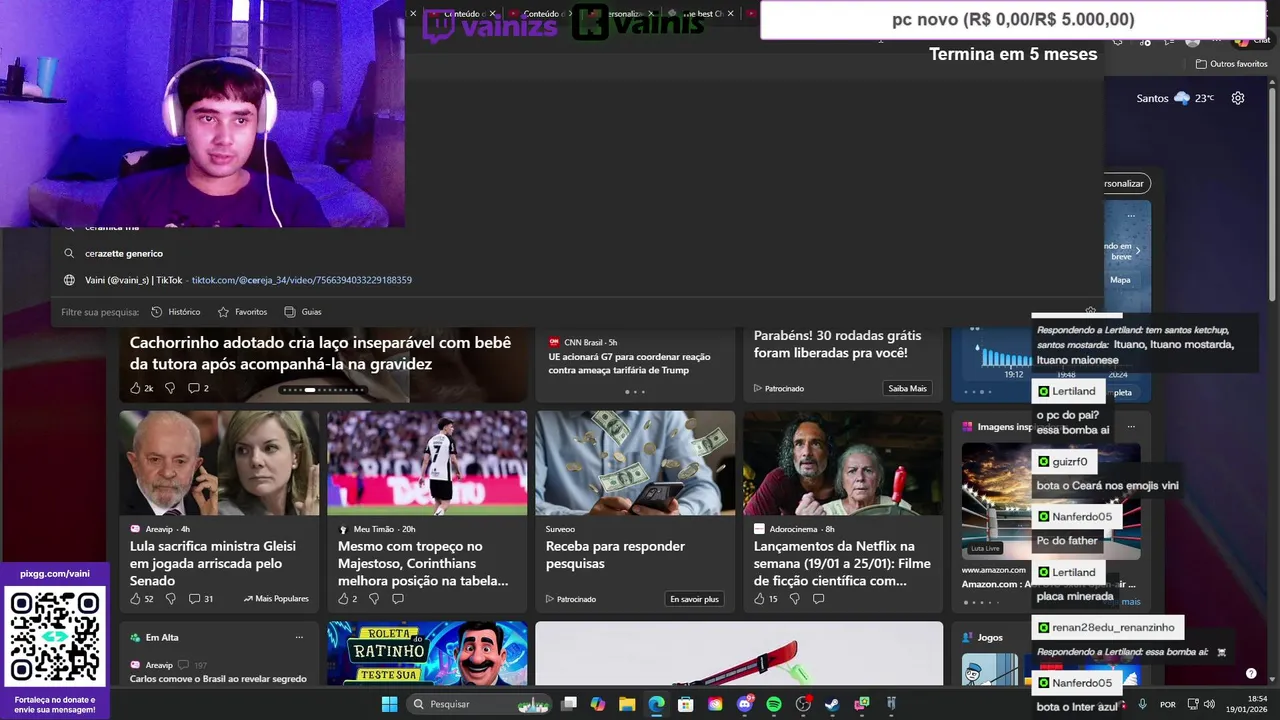
Task: Open the Mais Populares link
Action: click(276, 599)
